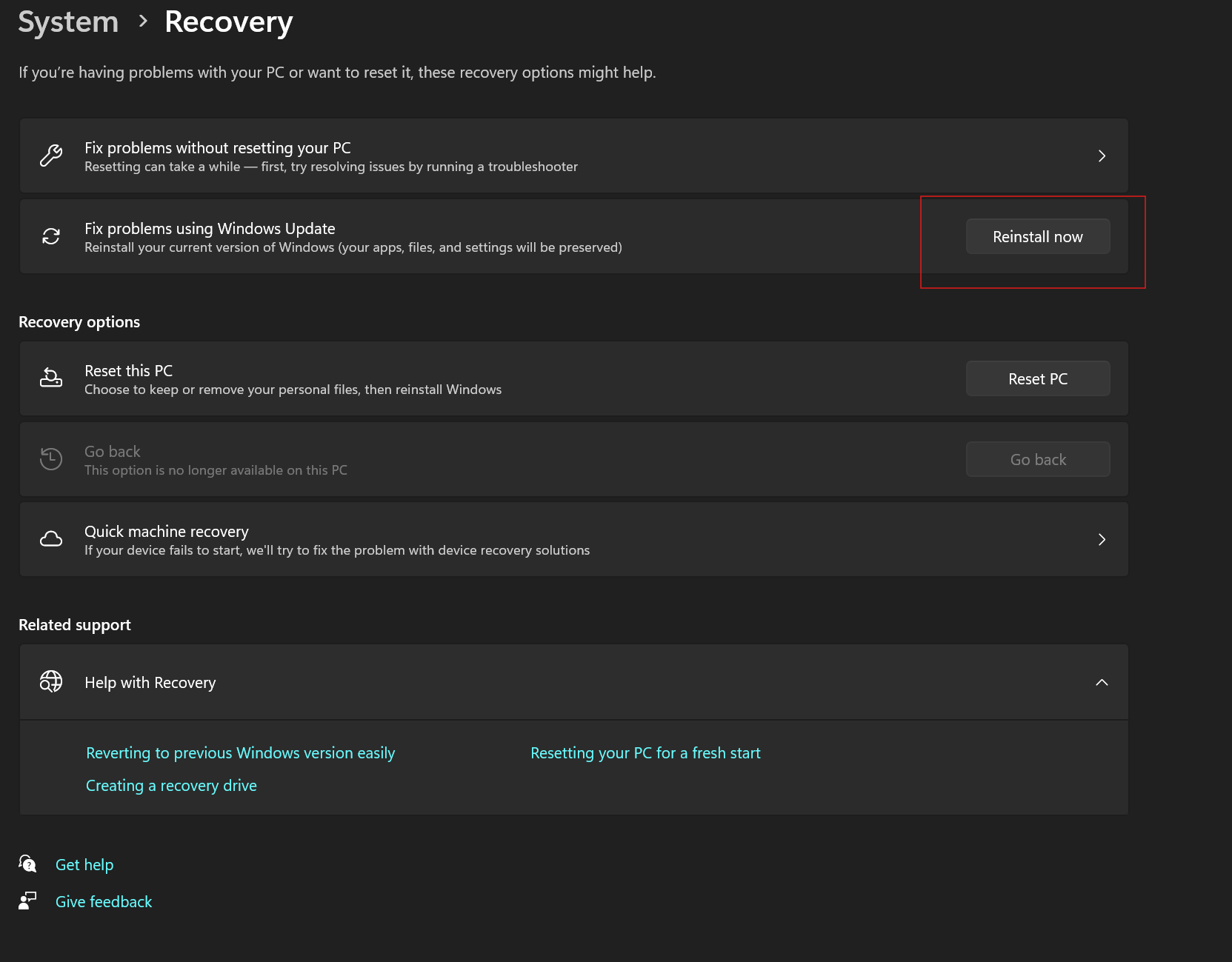Screen dimensions: 1232x962
Task: Click the 'Reset this PC' title text
Action: [x=129, y=370]
